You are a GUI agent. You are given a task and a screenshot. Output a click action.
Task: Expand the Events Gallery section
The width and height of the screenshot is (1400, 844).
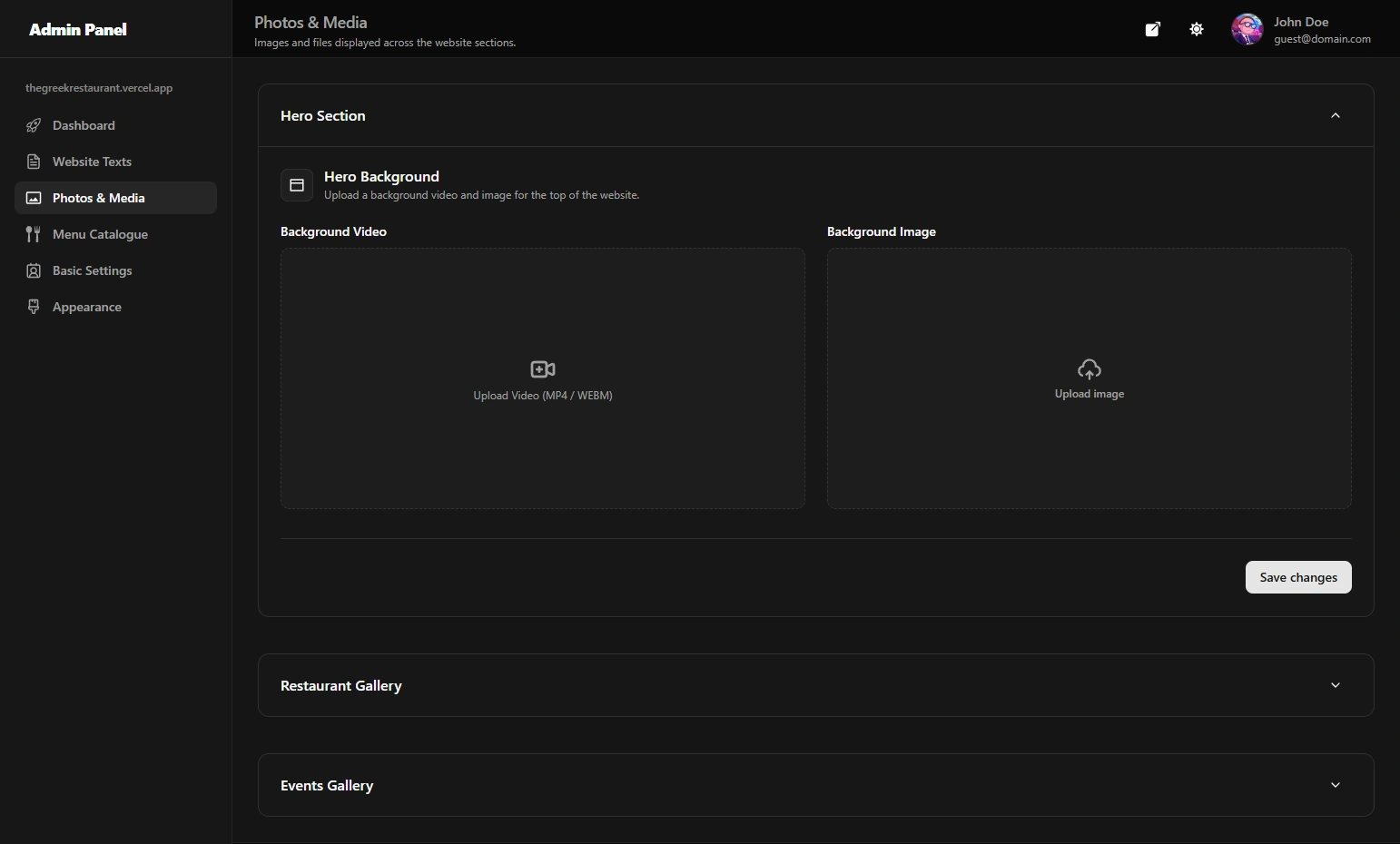1335,785
